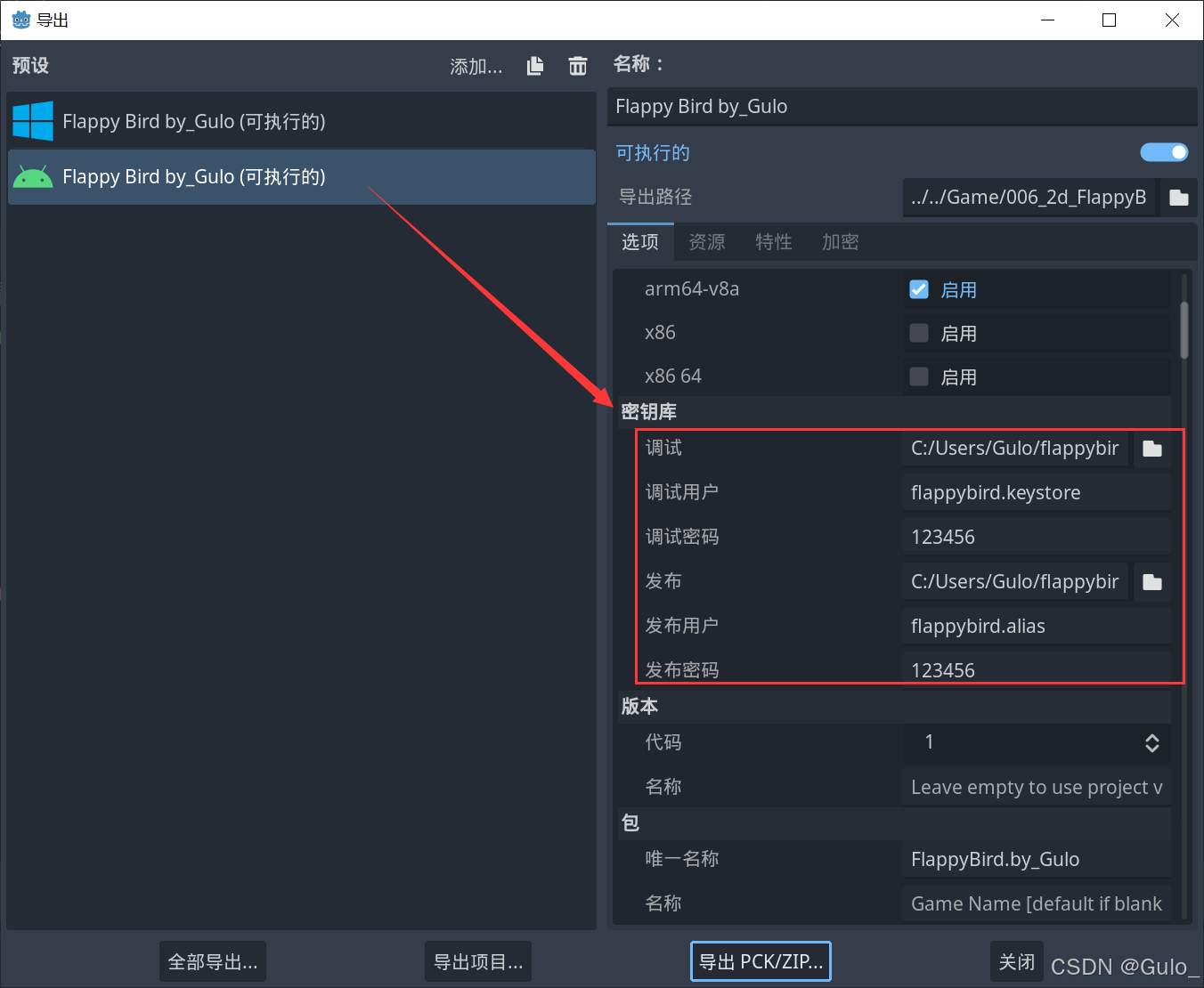
Task: Enable the x86 architecture checkbox
Action: click(918, 332)
